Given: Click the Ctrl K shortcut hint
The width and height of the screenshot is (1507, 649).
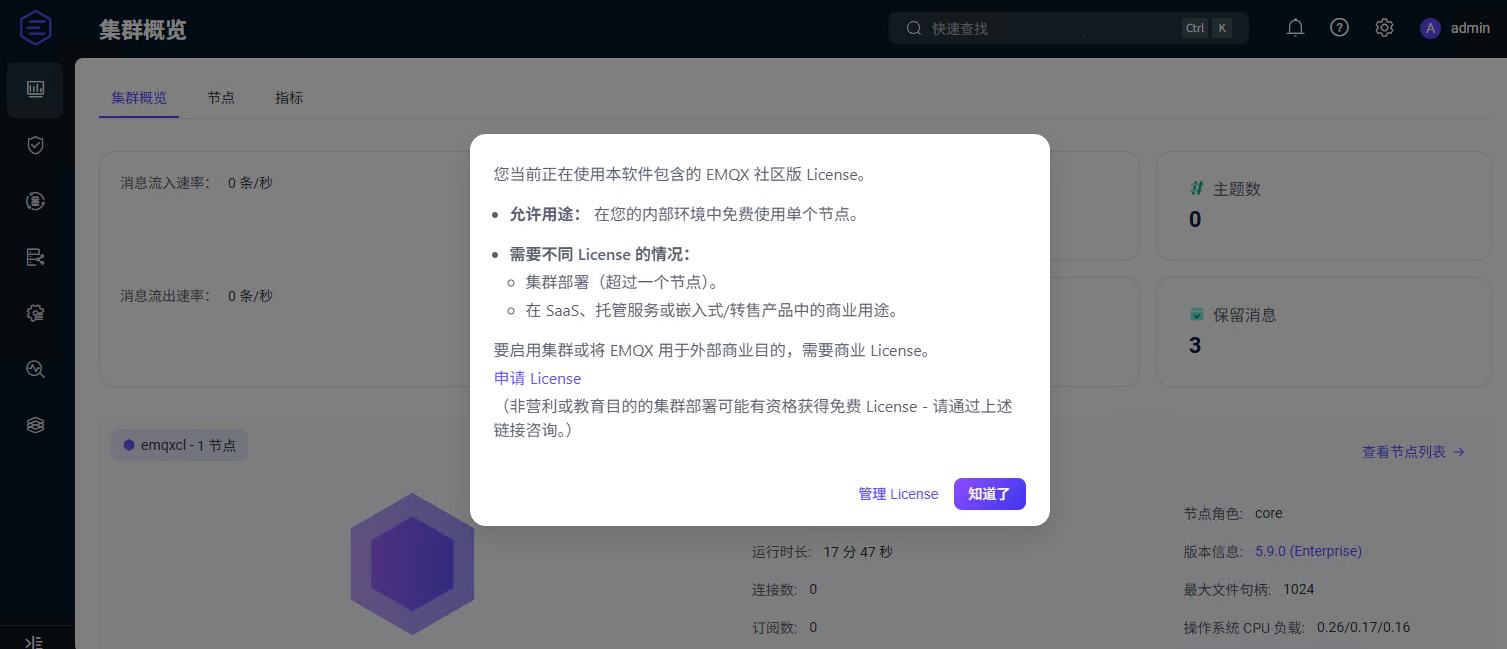Looking at the screenshot, I should 1207,28.
